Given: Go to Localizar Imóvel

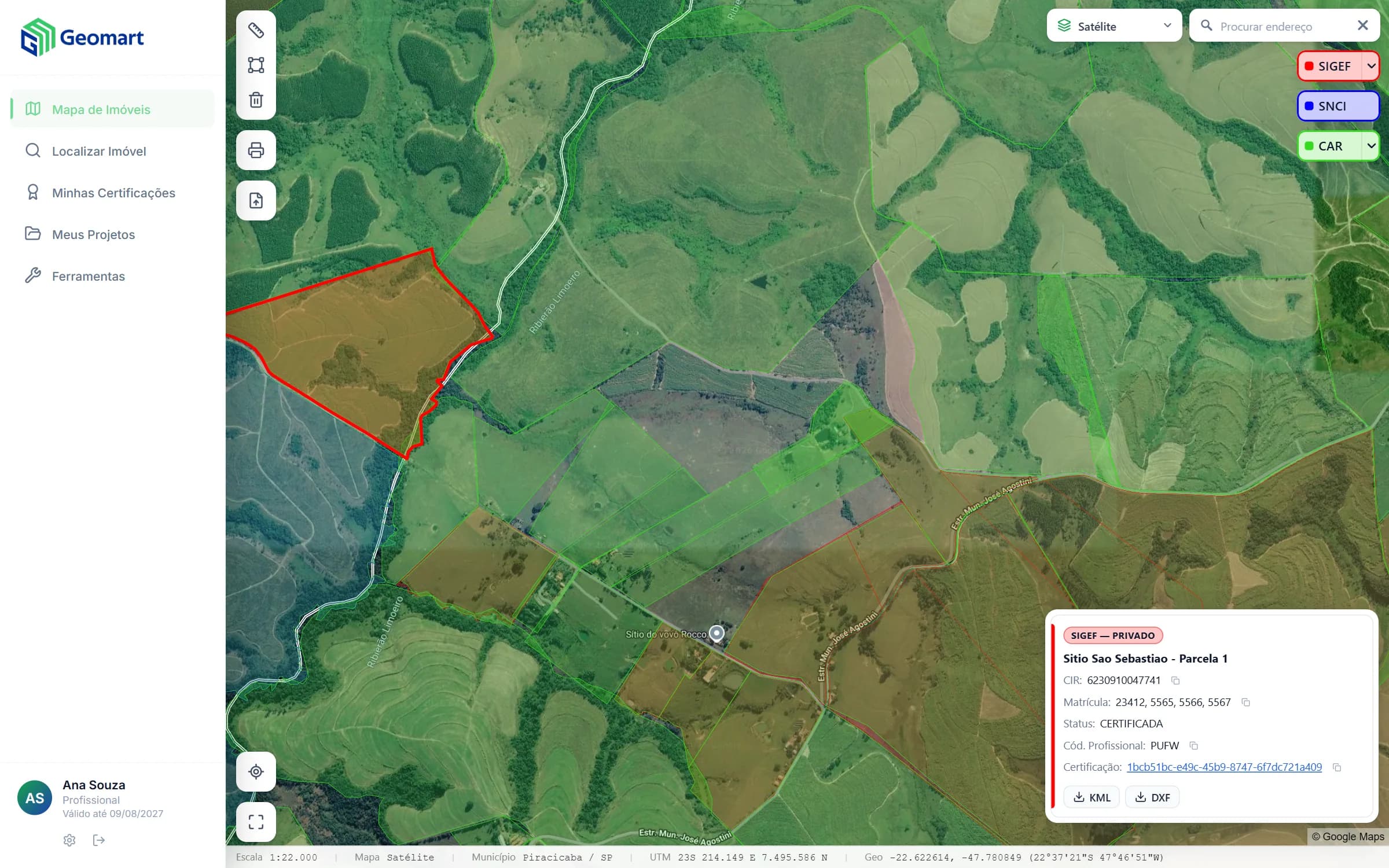Looking at the screenshot, I should pos(112,151).
